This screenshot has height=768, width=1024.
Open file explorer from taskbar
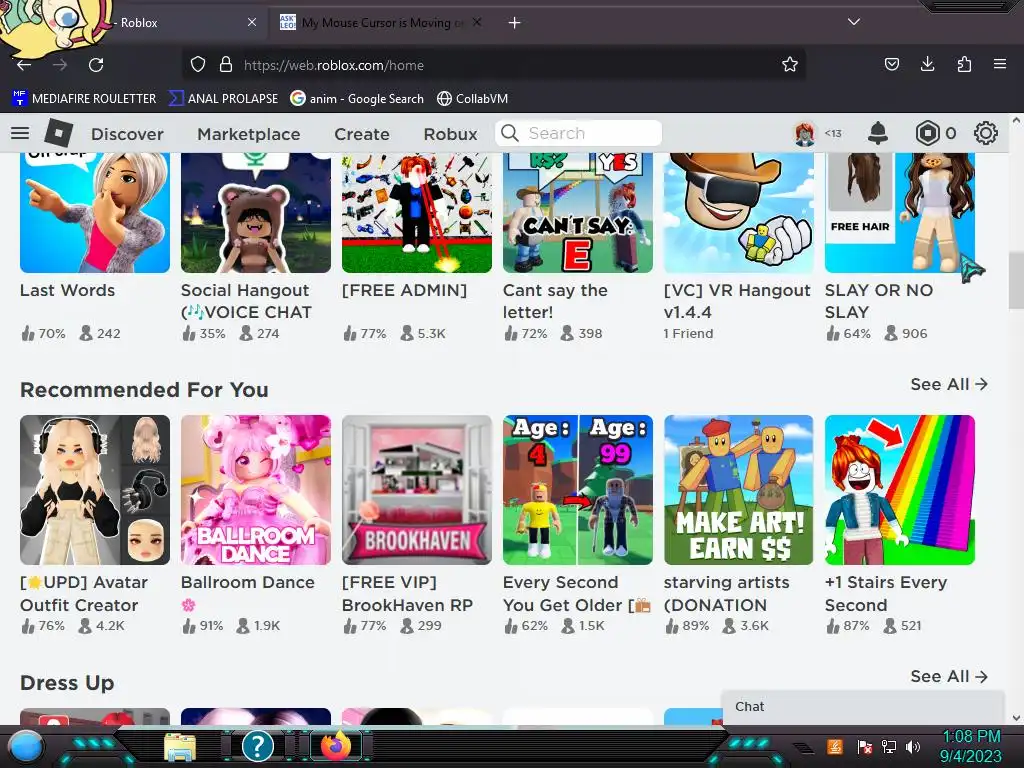pyautogui.click(x=180, y=746)
